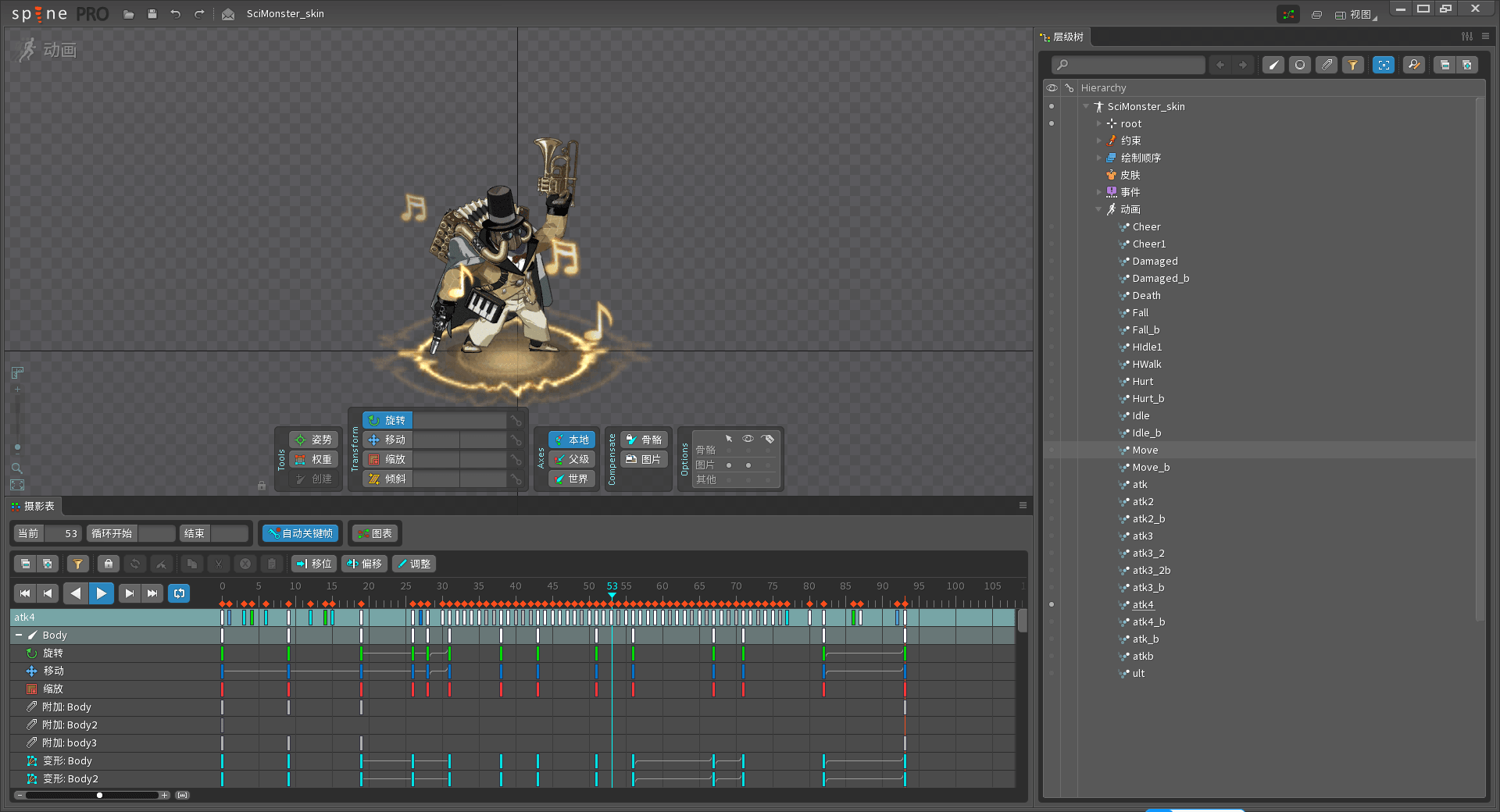Click the open project folder icon
Viewport: 1500px width, 812px height.
point(129,14)
